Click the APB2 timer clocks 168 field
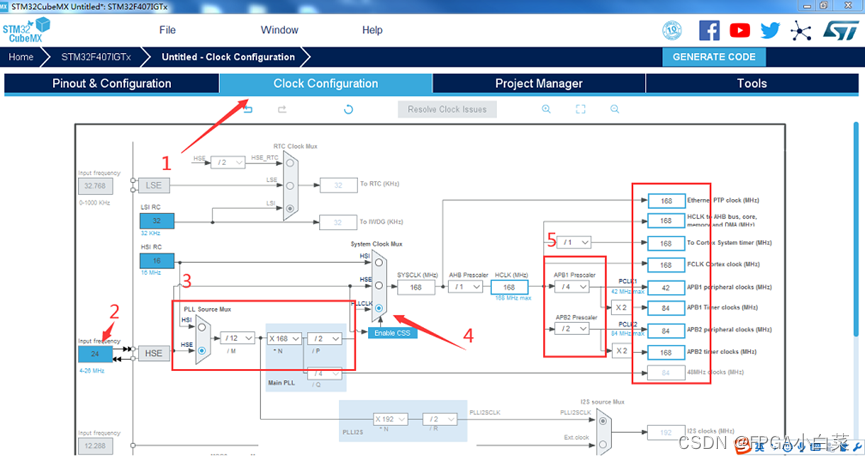The width and height of the screenshot is (865, 461). [666, 352]
